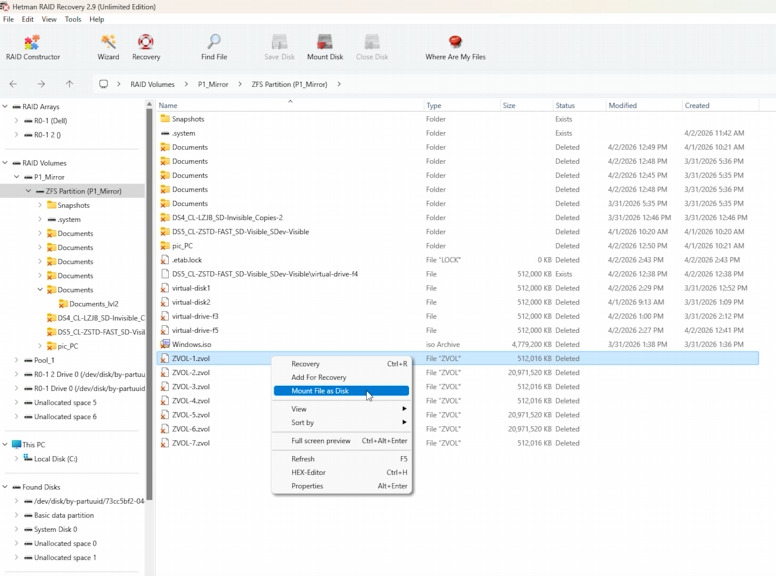Viewport: 776px width, 576px height.
Task: Choose Refresh in the context menu
Action: [x=341, y=459]
